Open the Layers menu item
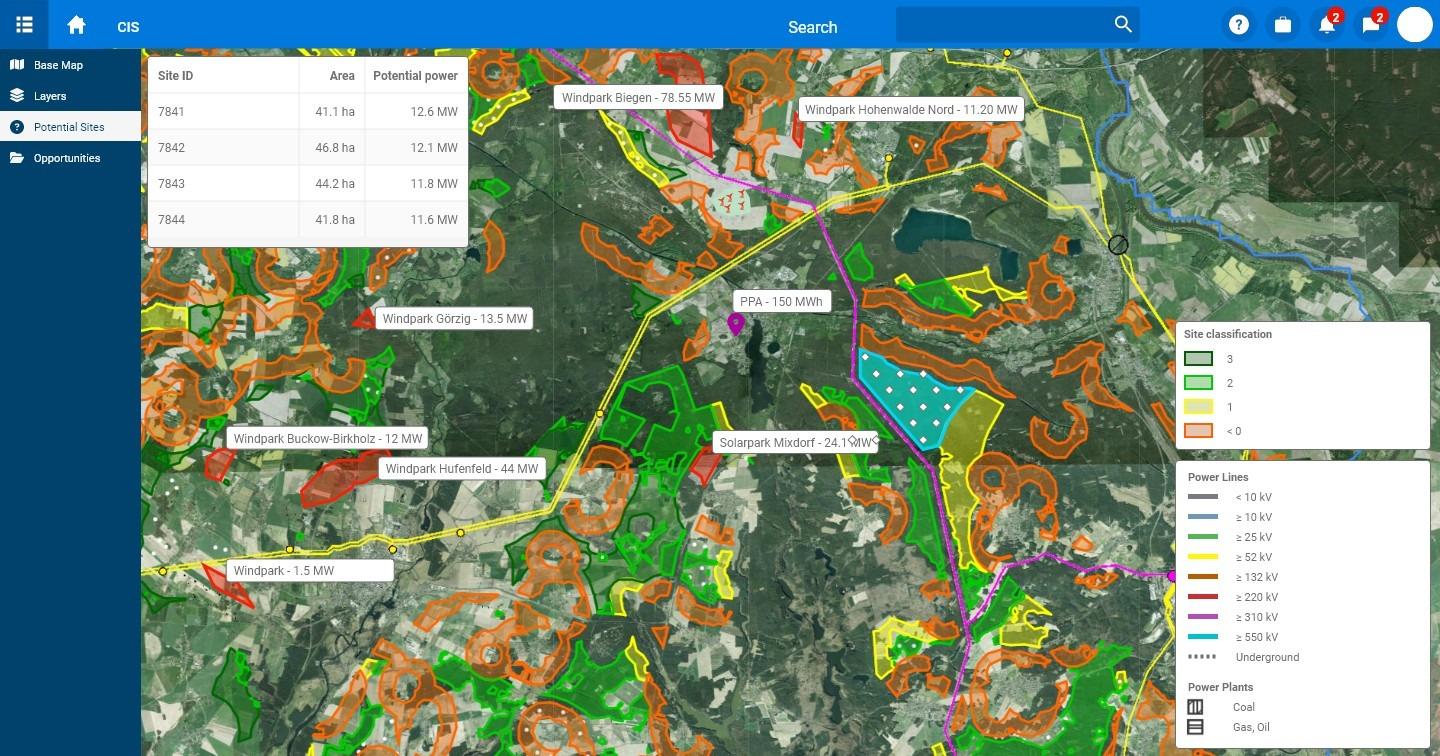Viewport: 1440px width, 756px height. click(70, 96)
